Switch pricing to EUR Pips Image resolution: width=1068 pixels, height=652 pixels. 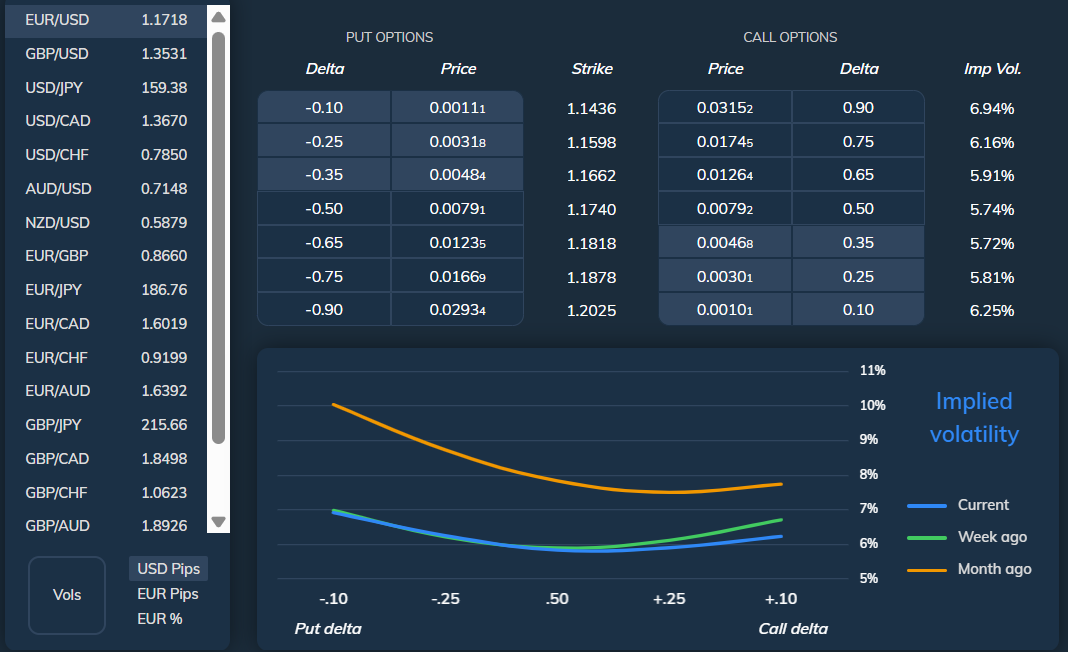tap(168, 594)
